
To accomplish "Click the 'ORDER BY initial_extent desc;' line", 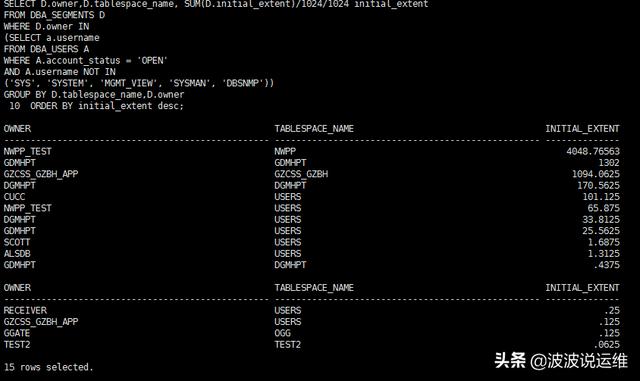I will [x=107, y=106].
